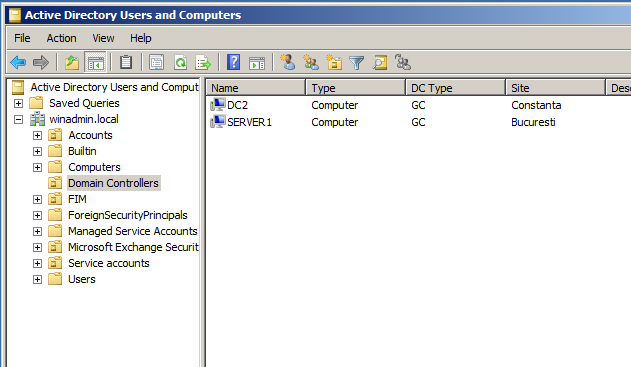Toggle Show/Hide Action Pane icon

[x=257, y=63]
